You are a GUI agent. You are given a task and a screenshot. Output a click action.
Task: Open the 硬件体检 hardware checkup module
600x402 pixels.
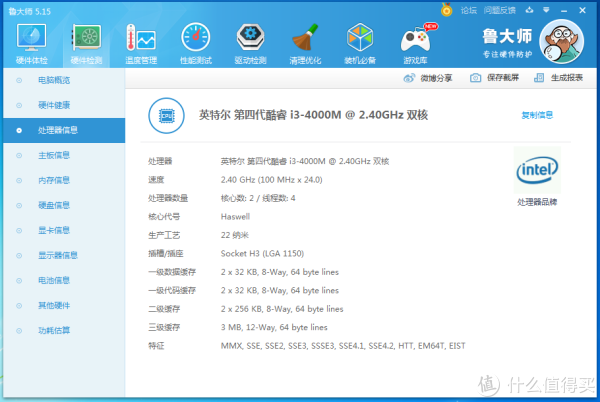(31, 44)
